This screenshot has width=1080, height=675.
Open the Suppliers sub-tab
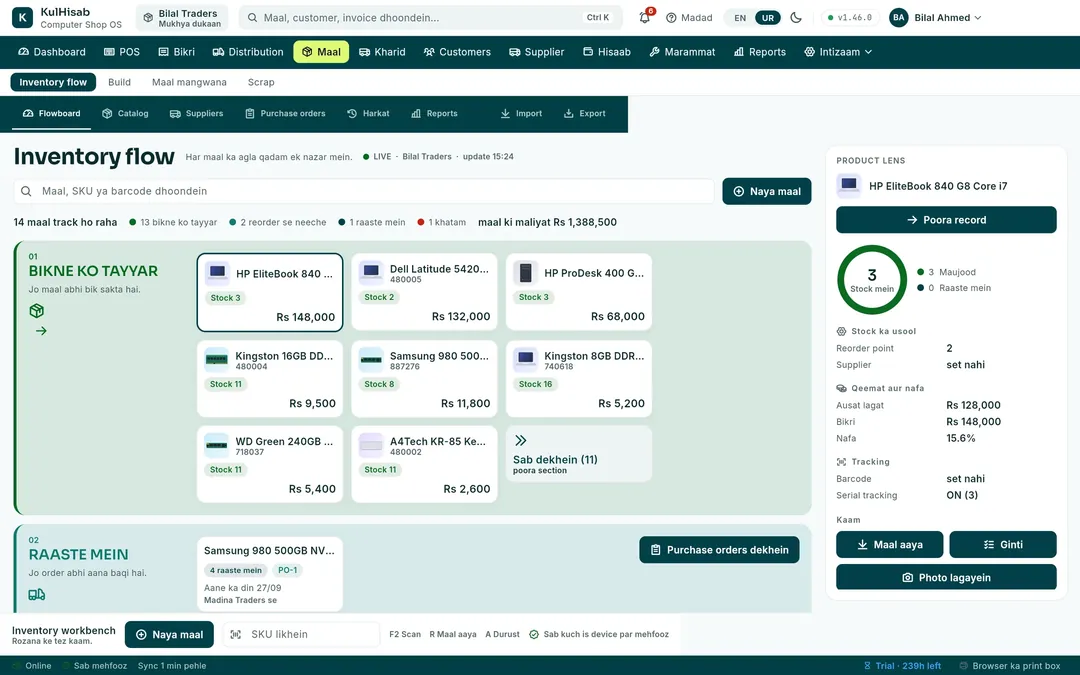coord(196,114)
